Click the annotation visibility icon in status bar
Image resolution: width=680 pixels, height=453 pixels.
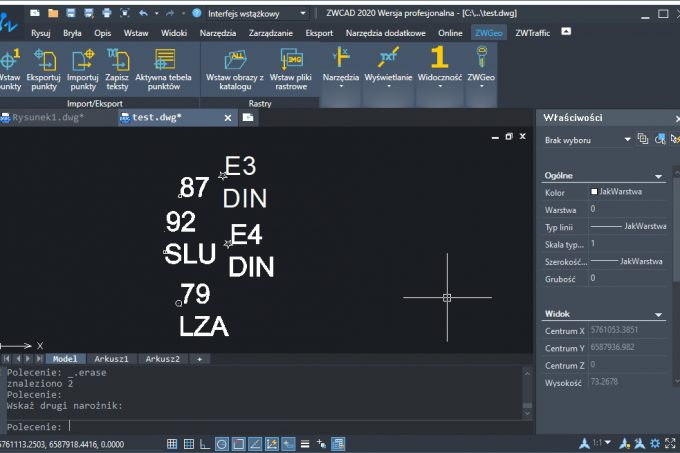click(624, 443)
